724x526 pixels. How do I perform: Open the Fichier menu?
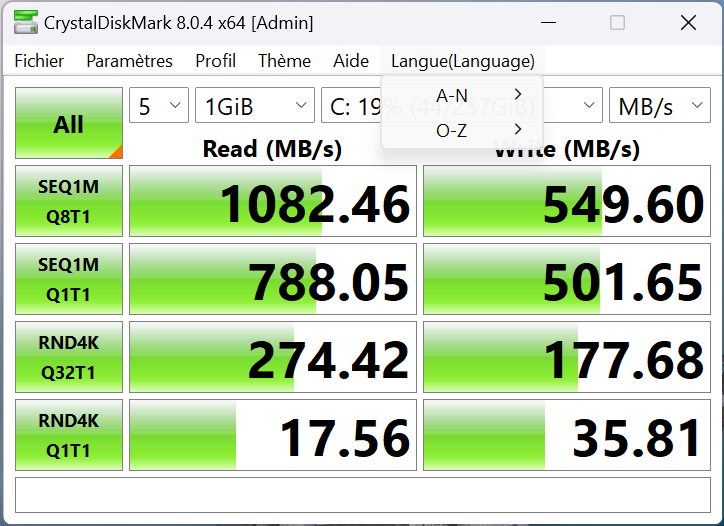coord(39,61)
